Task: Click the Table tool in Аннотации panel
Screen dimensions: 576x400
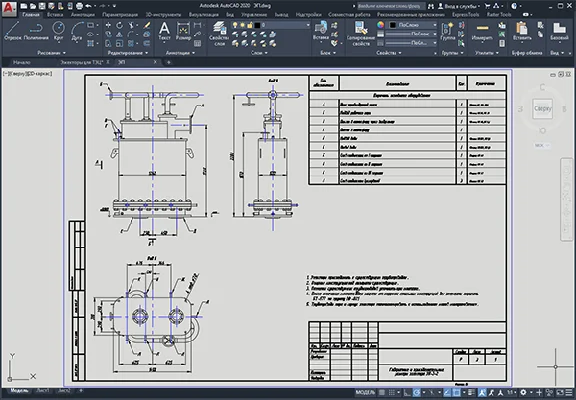Action: [x=197, y=43]
